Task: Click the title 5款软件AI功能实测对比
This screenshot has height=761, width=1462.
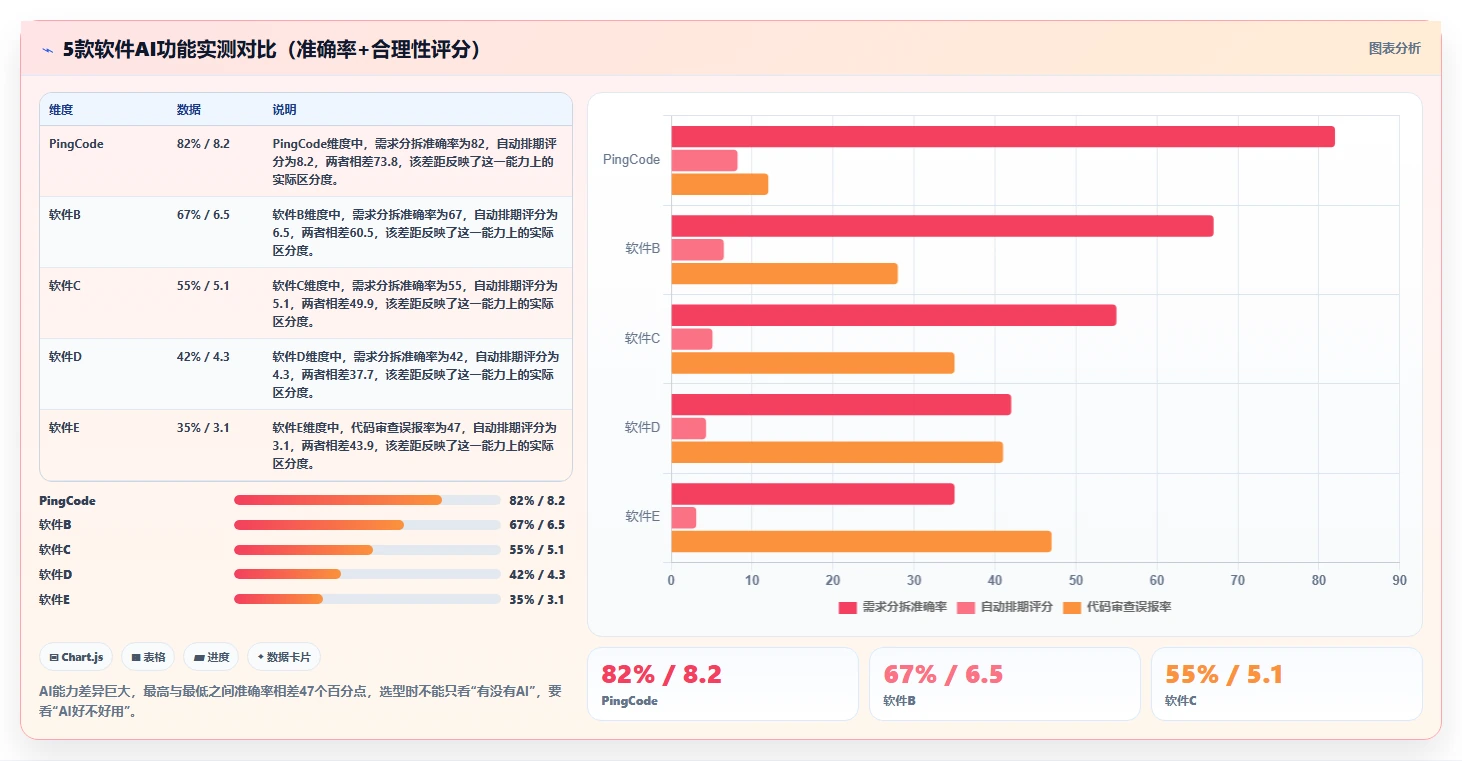Action: tap(272, 50)
